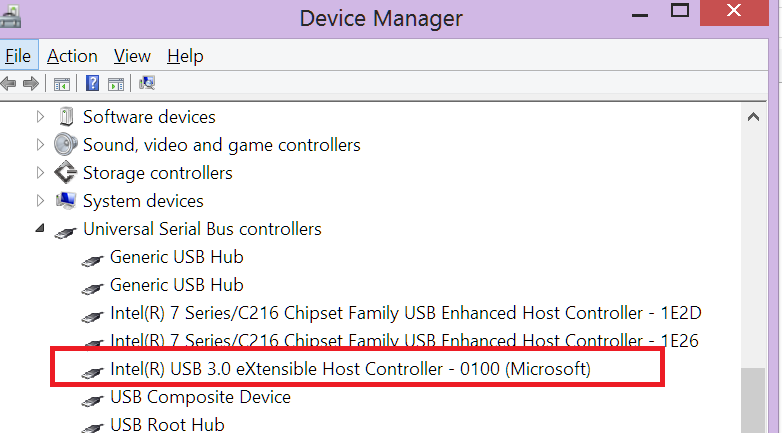
Task: Open the blue Help toolbar icon
Action: click(x=92, y=84)
